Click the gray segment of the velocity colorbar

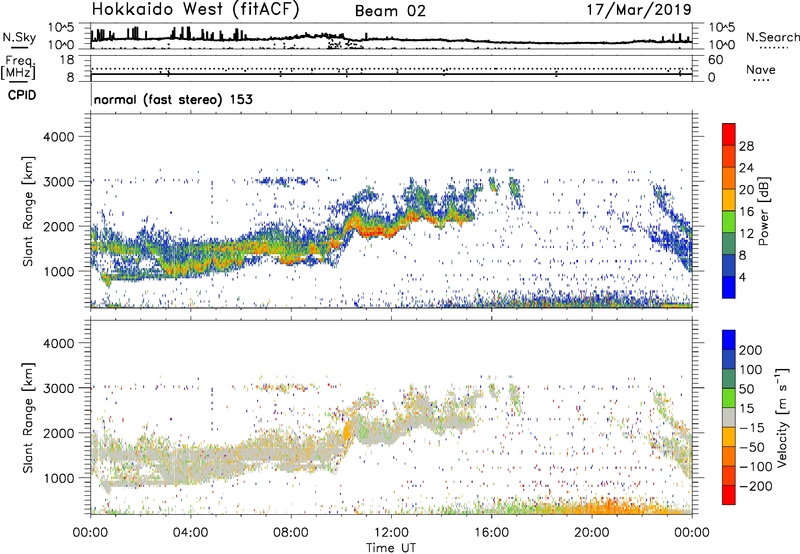(729, 418)
